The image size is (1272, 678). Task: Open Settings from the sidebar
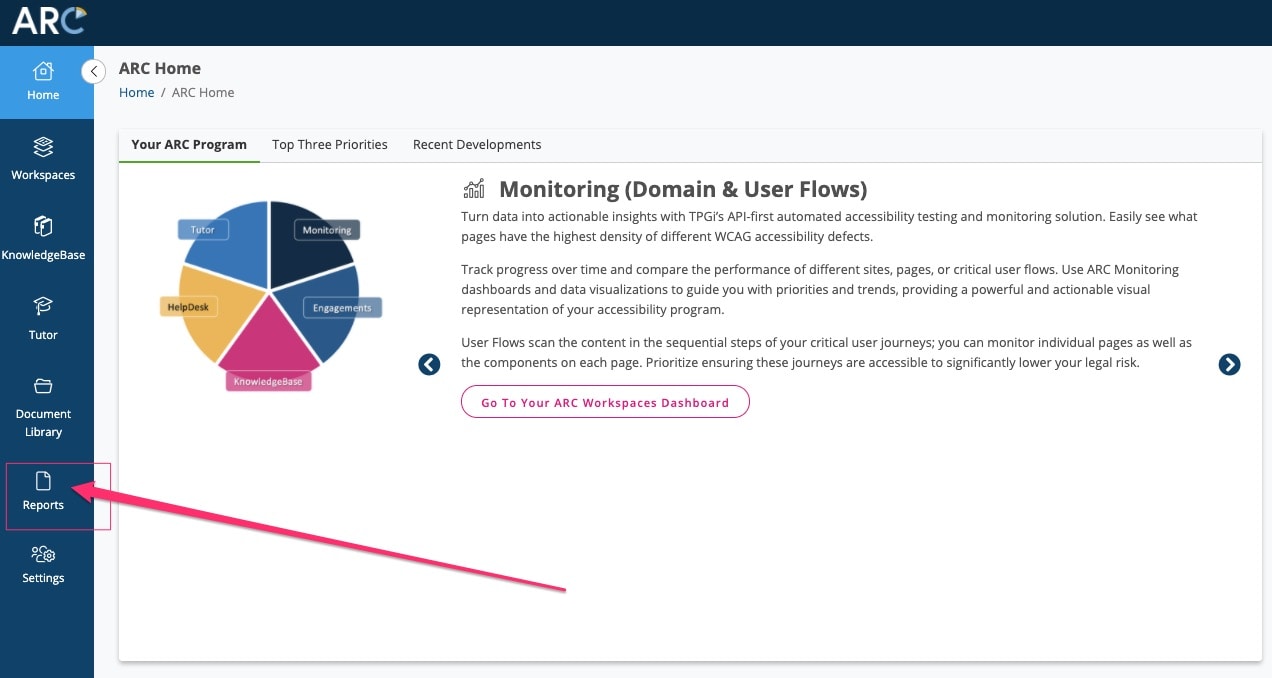[43, 565]
